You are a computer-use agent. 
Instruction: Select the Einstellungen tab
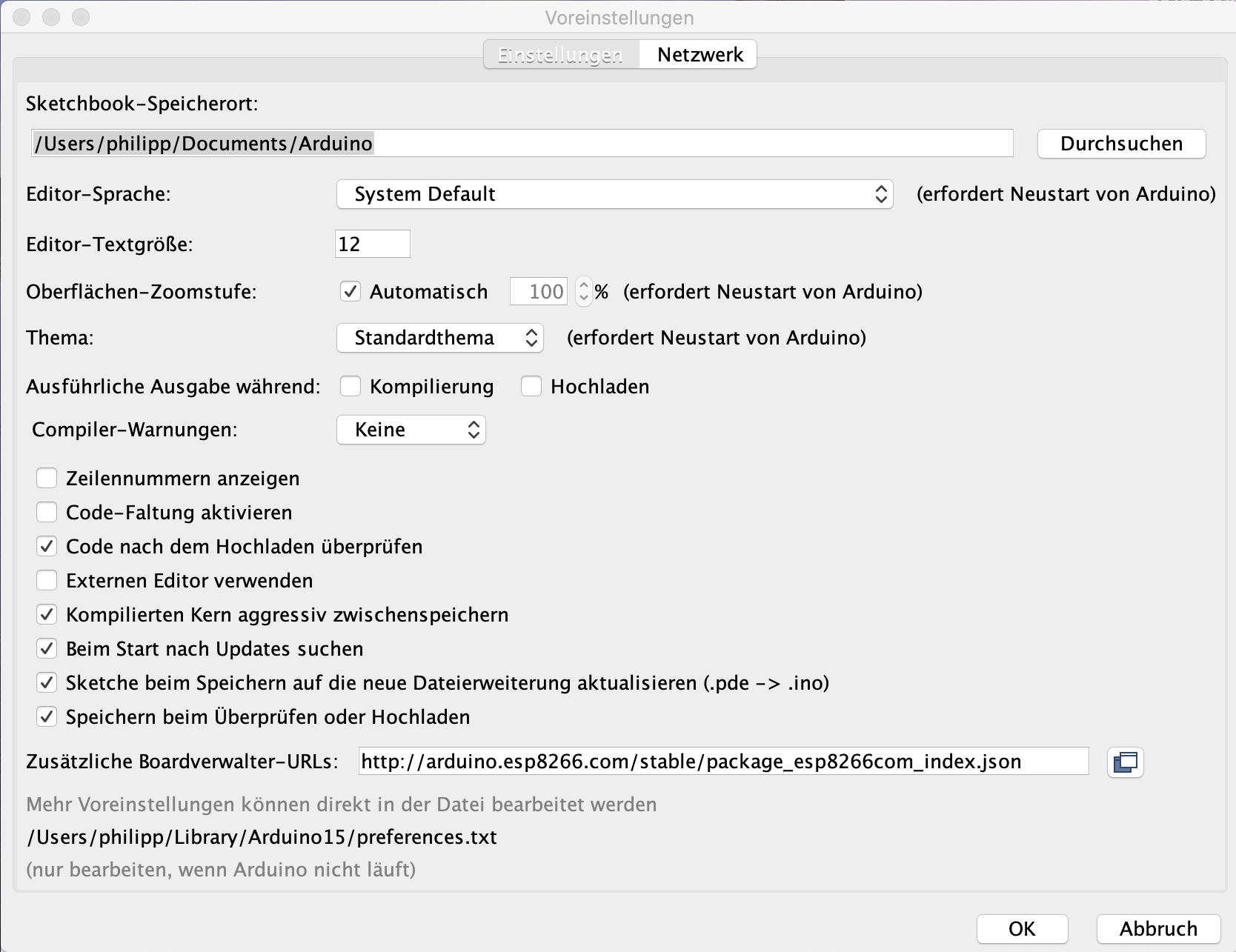click(x=561, y=53)
